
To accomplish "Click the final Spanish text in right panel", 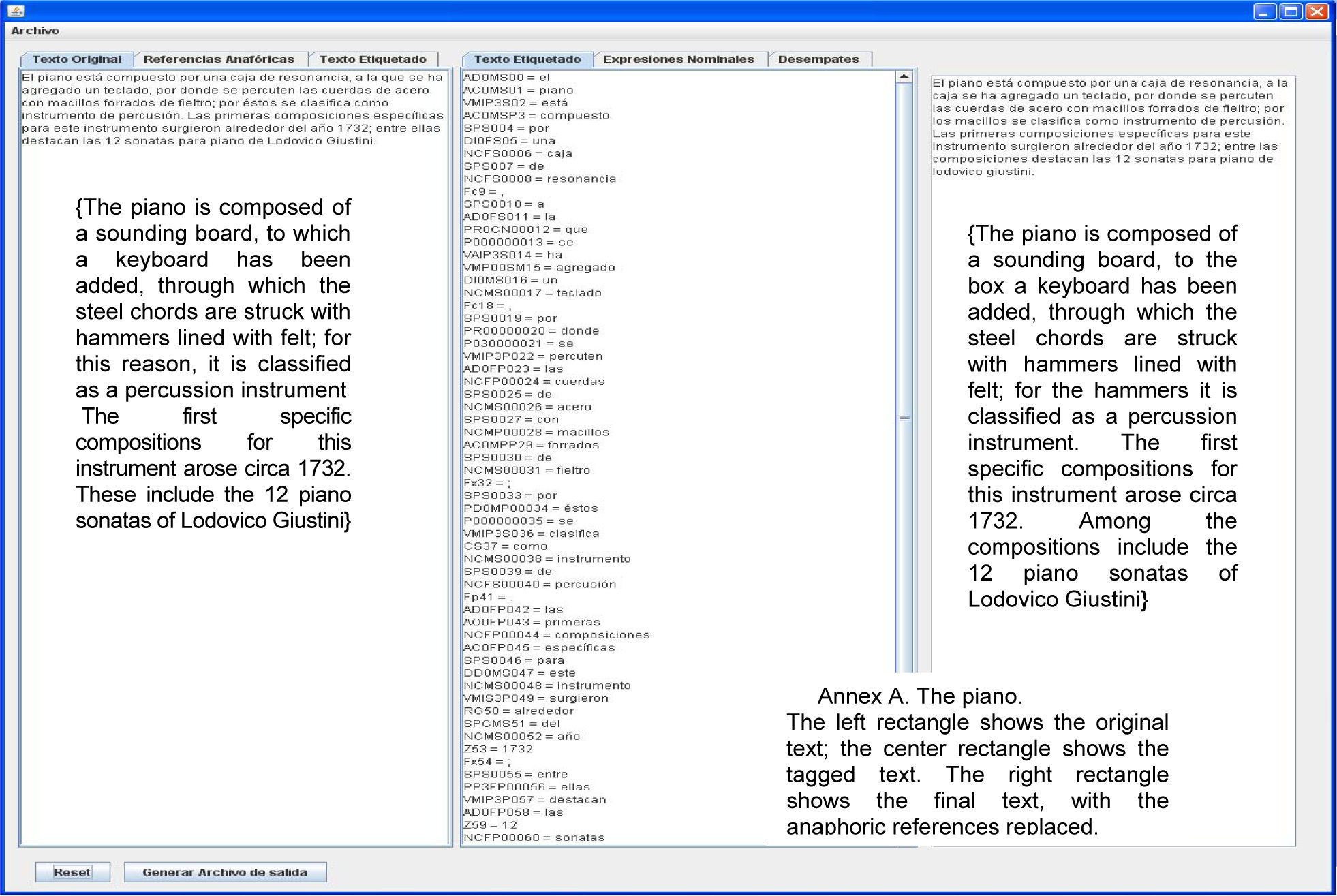I will (x=1108, y=127).
